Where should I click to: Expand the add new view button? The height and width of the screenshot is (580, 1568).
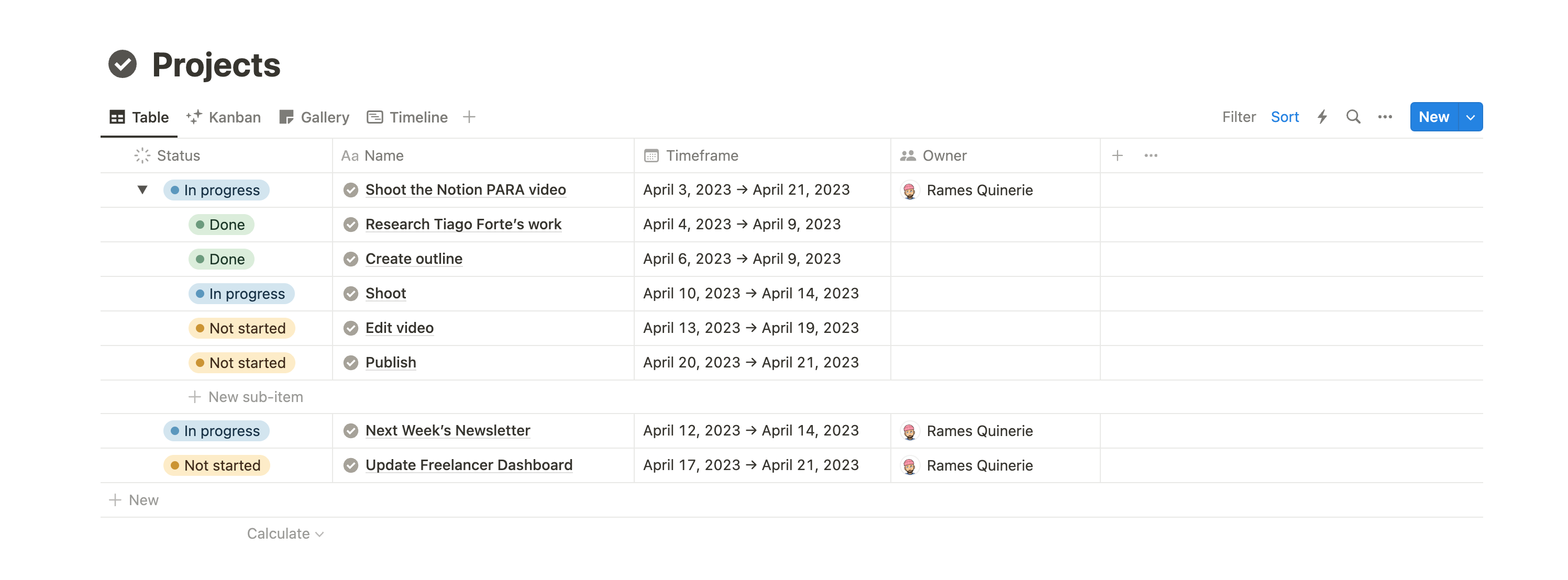pyautogui.click(x=469, y=116)
